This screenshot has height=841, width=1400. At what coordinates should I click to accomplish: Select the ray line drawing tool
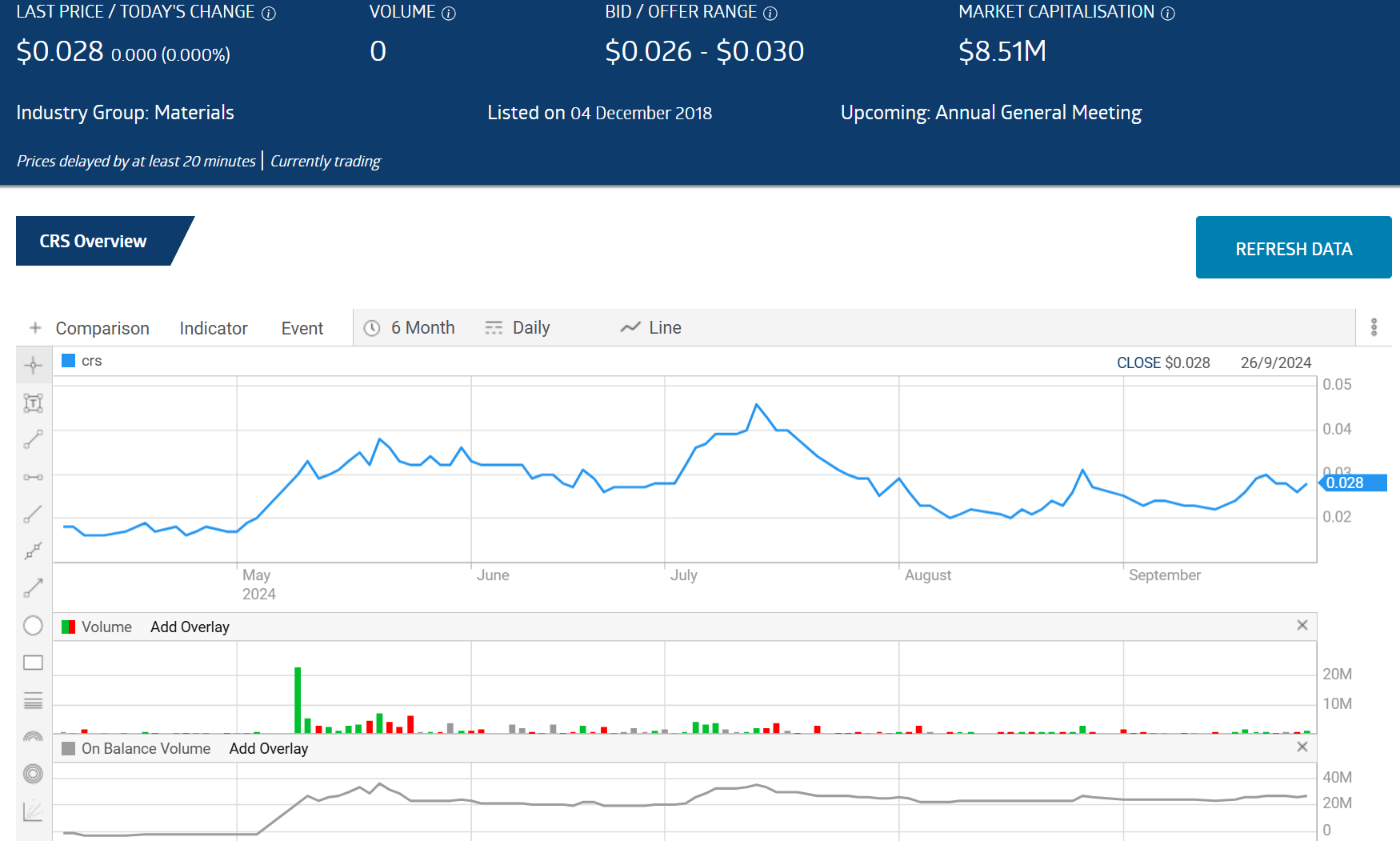[x=33, y=514]
